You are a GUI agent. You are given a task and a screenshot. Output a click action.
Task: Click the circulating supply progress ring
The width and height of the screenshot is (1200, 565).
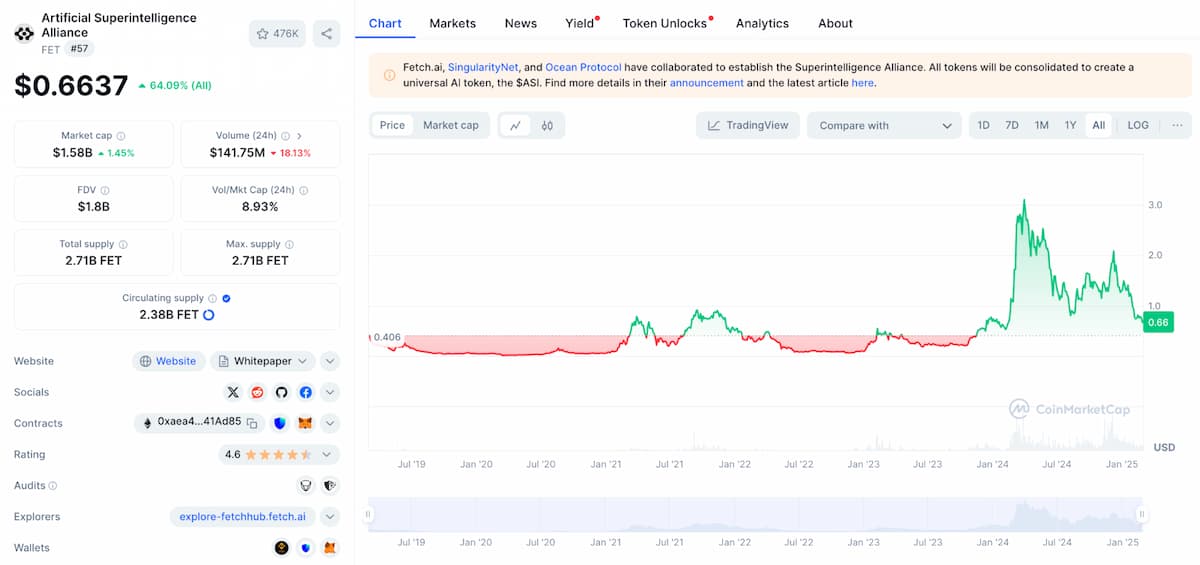pos(208,315)
